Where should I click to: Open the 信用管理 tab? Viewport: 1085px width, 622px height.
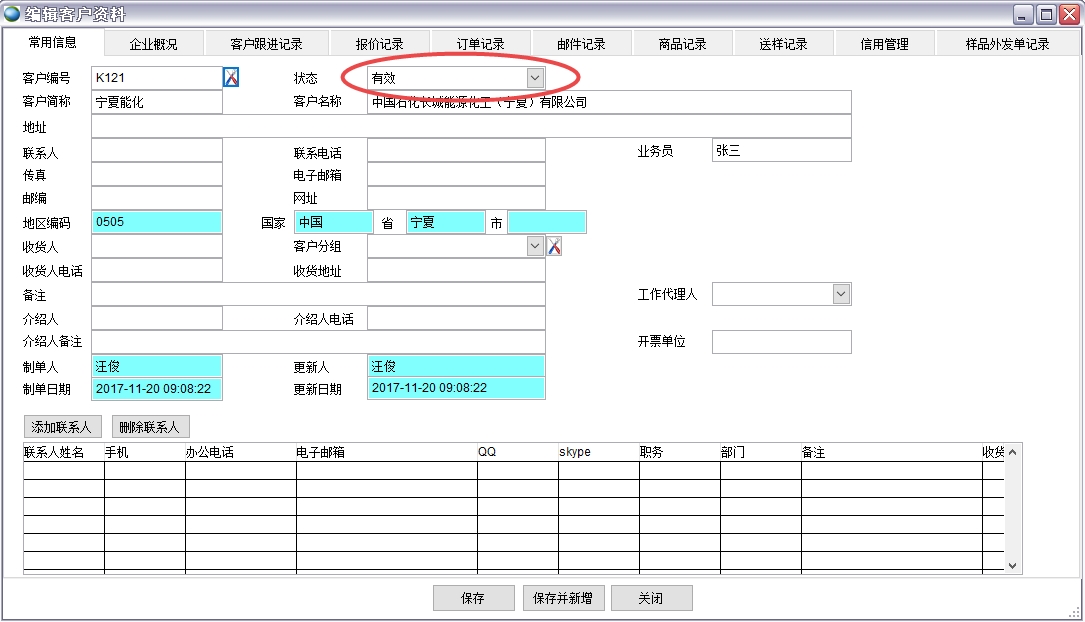click(x=885, y=44)
